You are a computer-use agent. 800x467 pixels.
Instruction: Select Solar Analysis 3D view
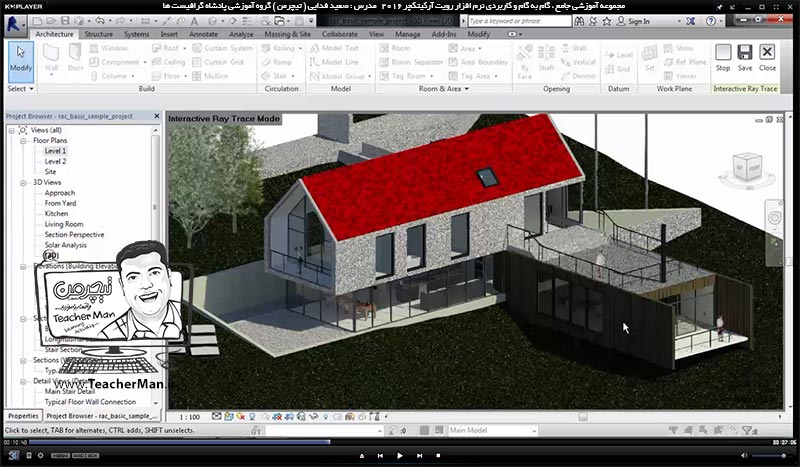coord(66,245)
